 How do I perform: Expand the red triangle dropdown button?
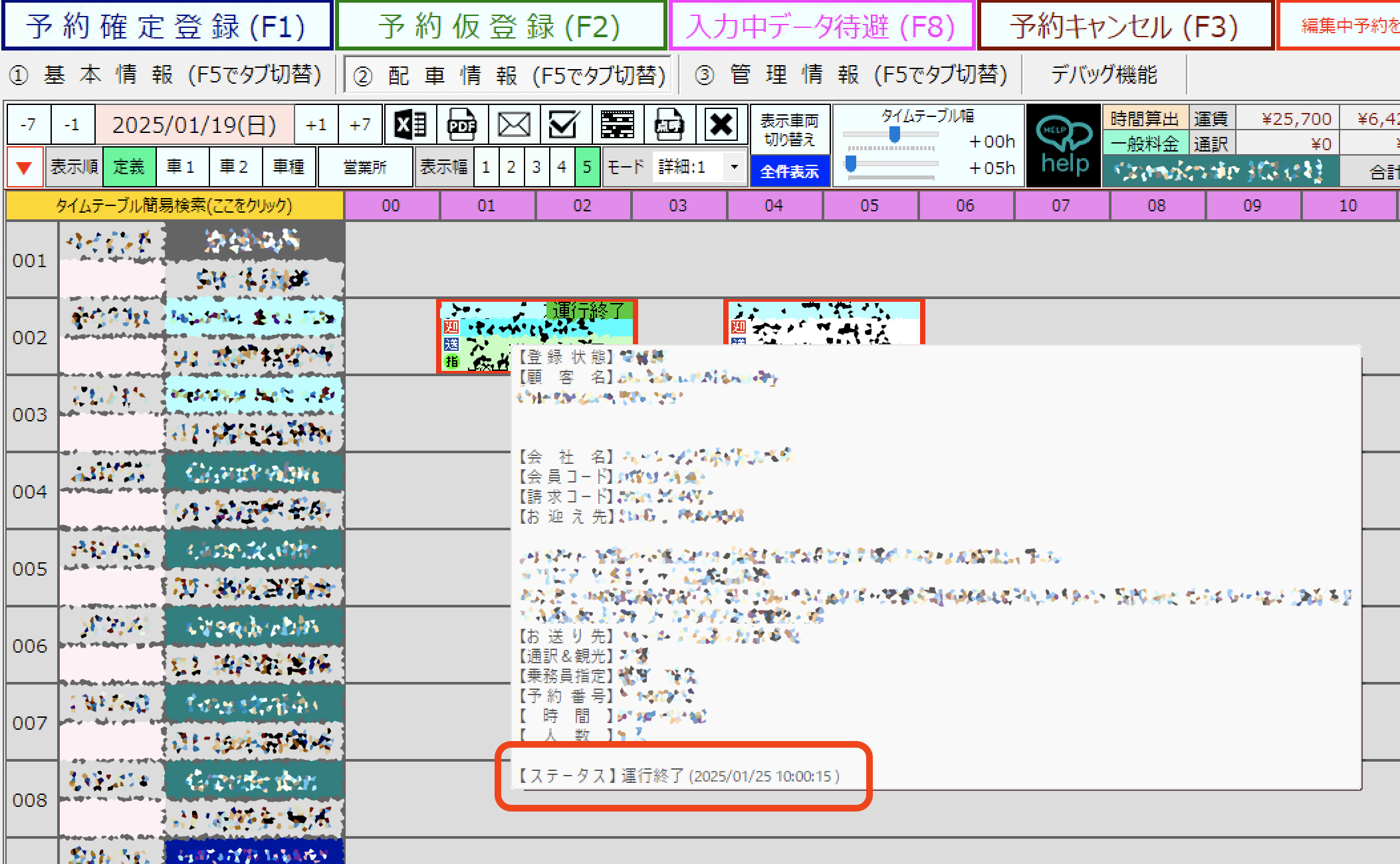pos(25,167)
